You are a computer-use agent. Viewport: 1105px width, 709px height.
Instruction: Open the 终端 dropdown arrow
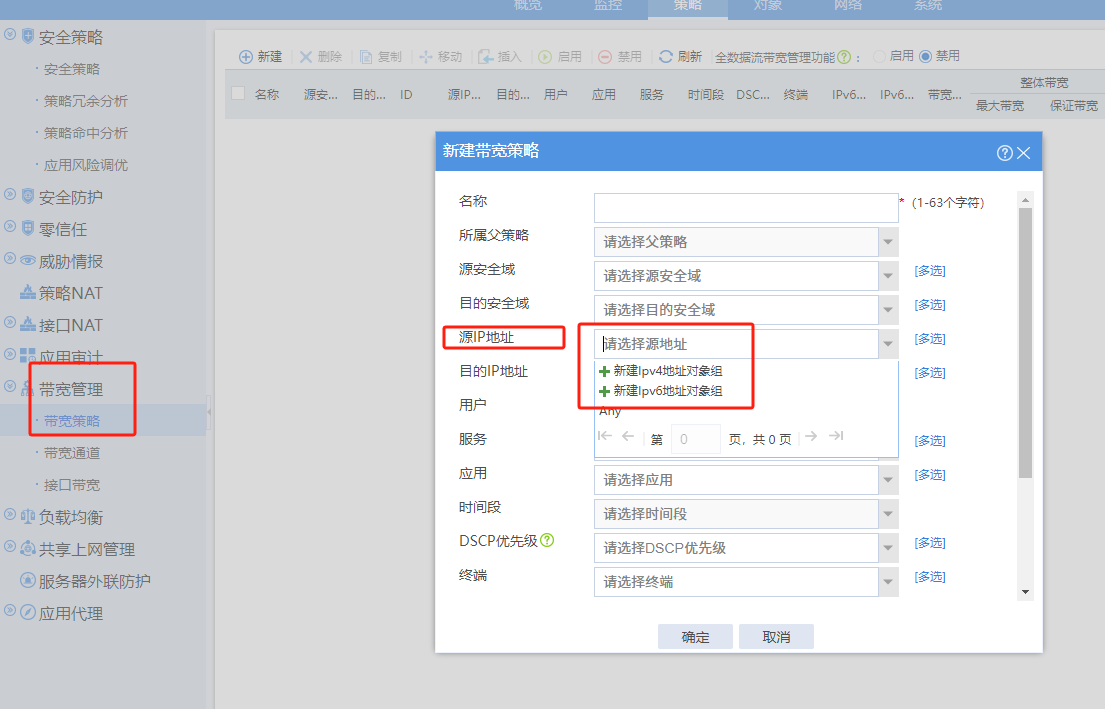point(888,581)
